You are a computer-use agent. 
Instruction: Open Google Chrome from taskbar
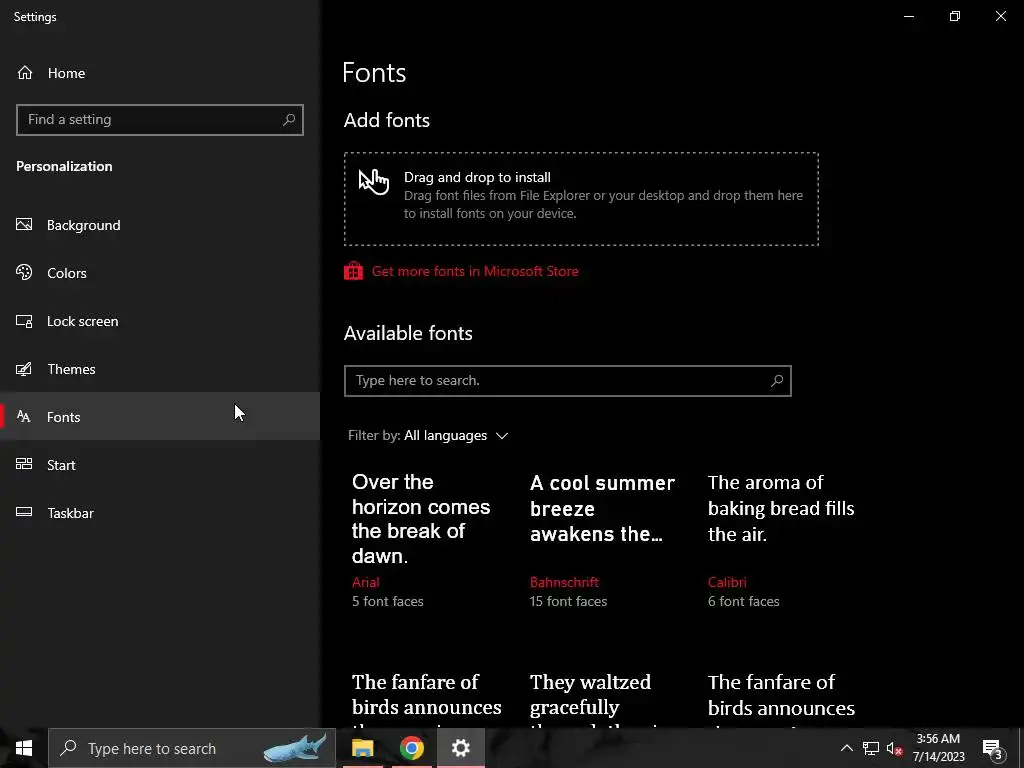click(411, 748)
